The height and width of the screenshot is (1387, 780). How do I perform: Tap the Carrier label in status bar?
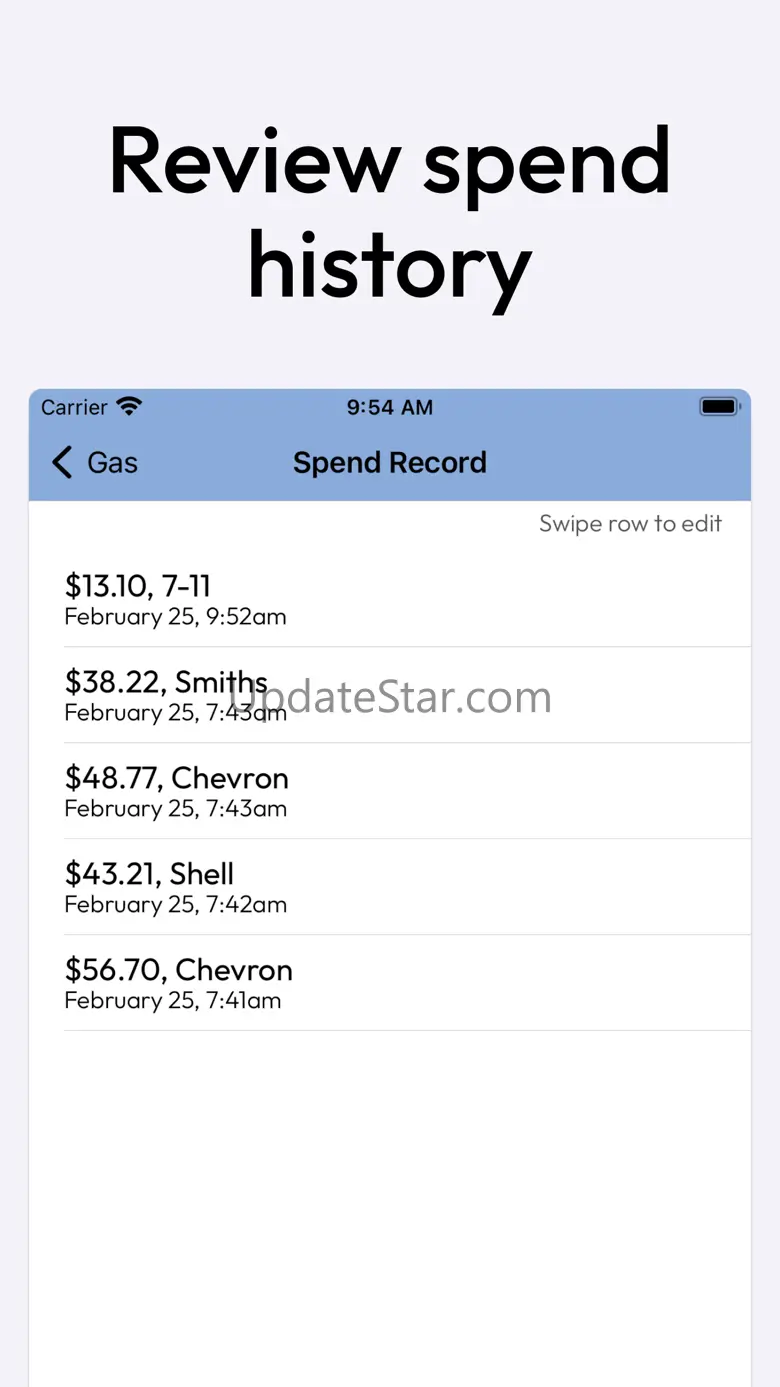coord(74,407)
